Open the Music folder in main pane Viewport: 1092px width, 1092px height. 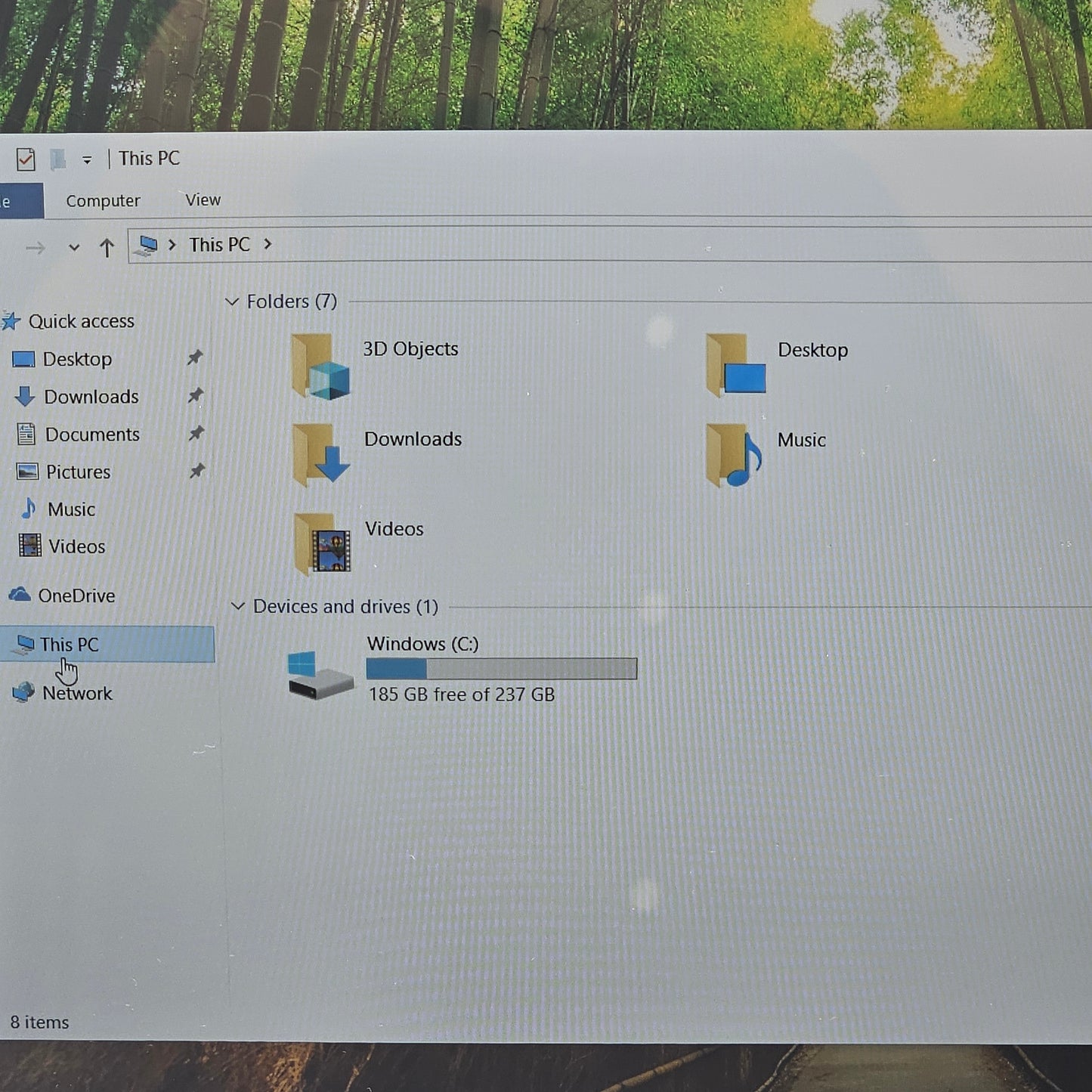pos(733,454)
